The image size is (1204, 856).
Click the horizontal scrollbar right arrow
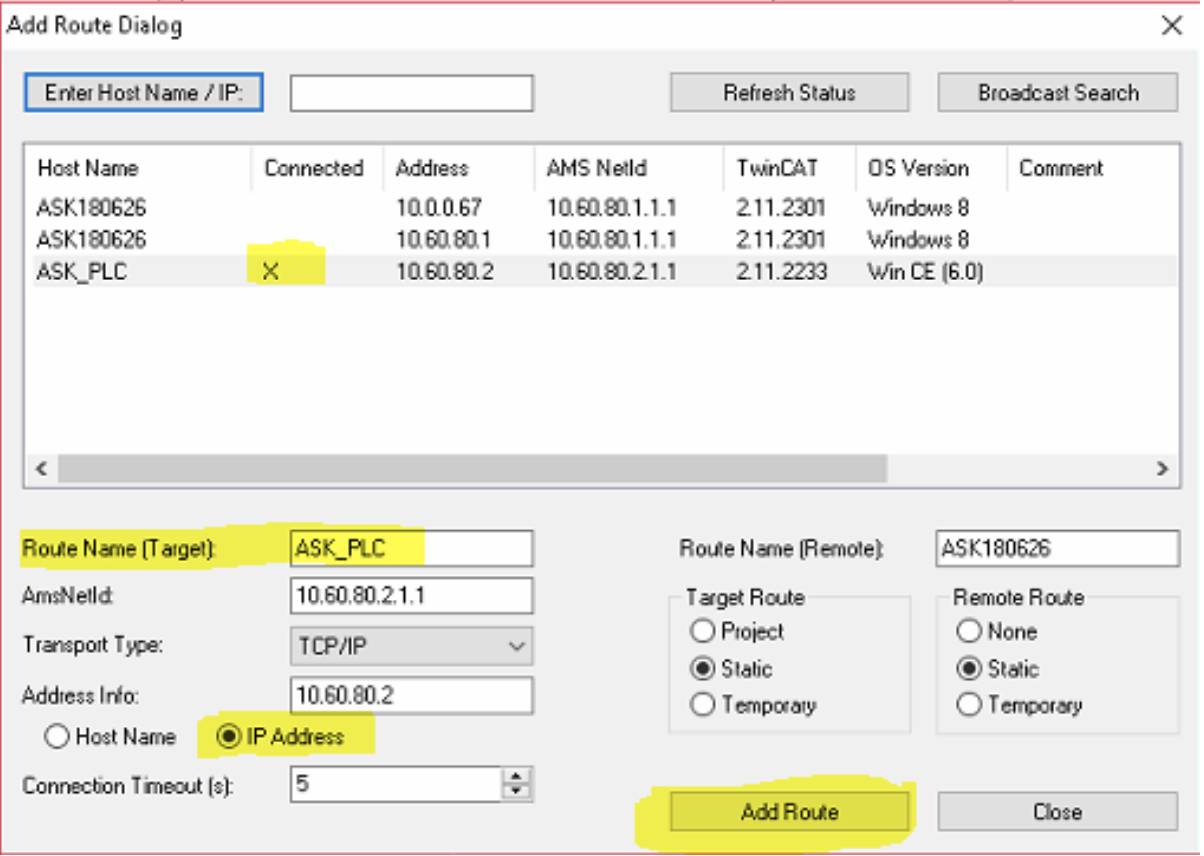pos(1161,468)
